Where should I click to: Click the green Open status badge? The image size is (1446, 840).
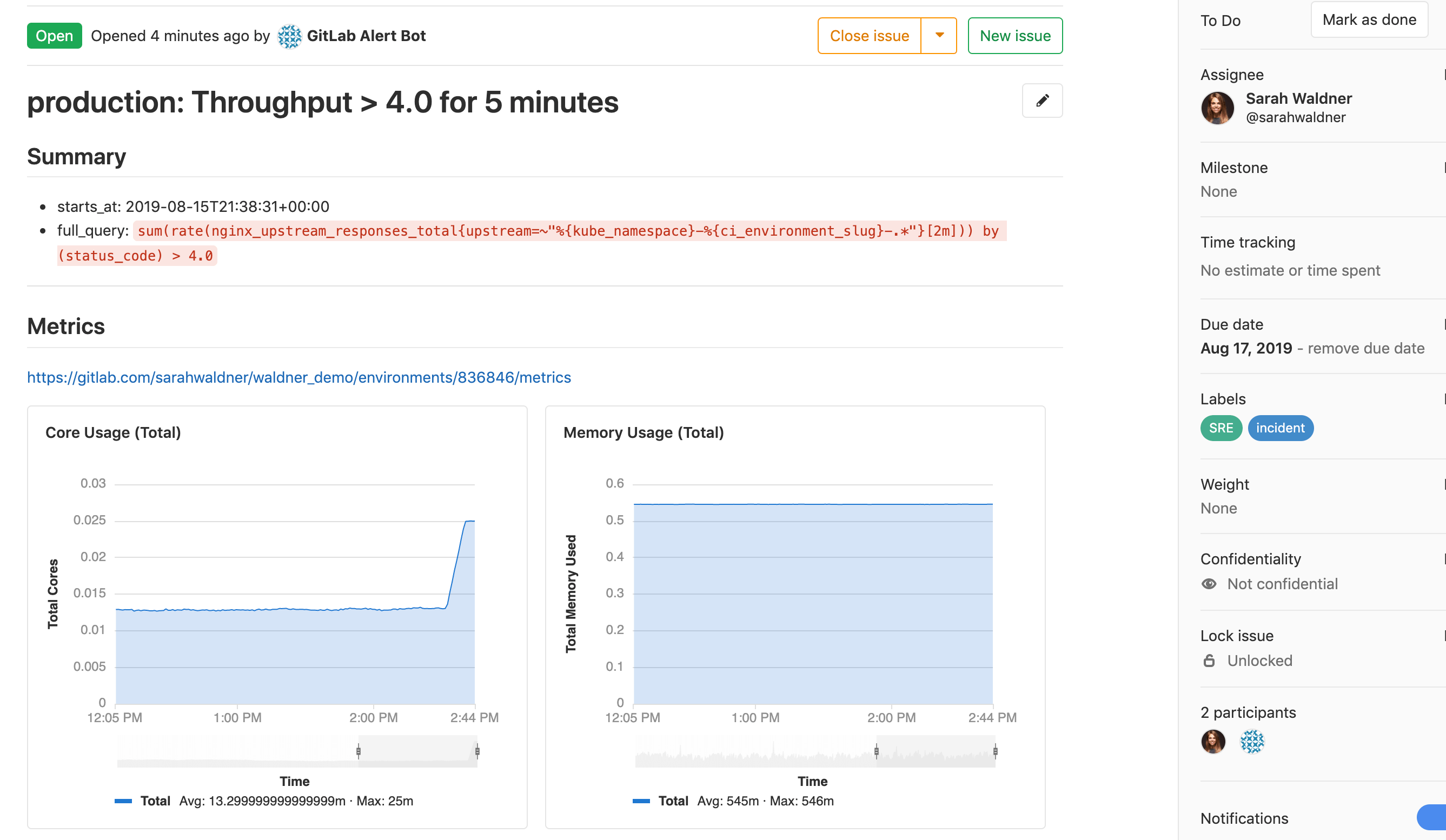[55, 36]
